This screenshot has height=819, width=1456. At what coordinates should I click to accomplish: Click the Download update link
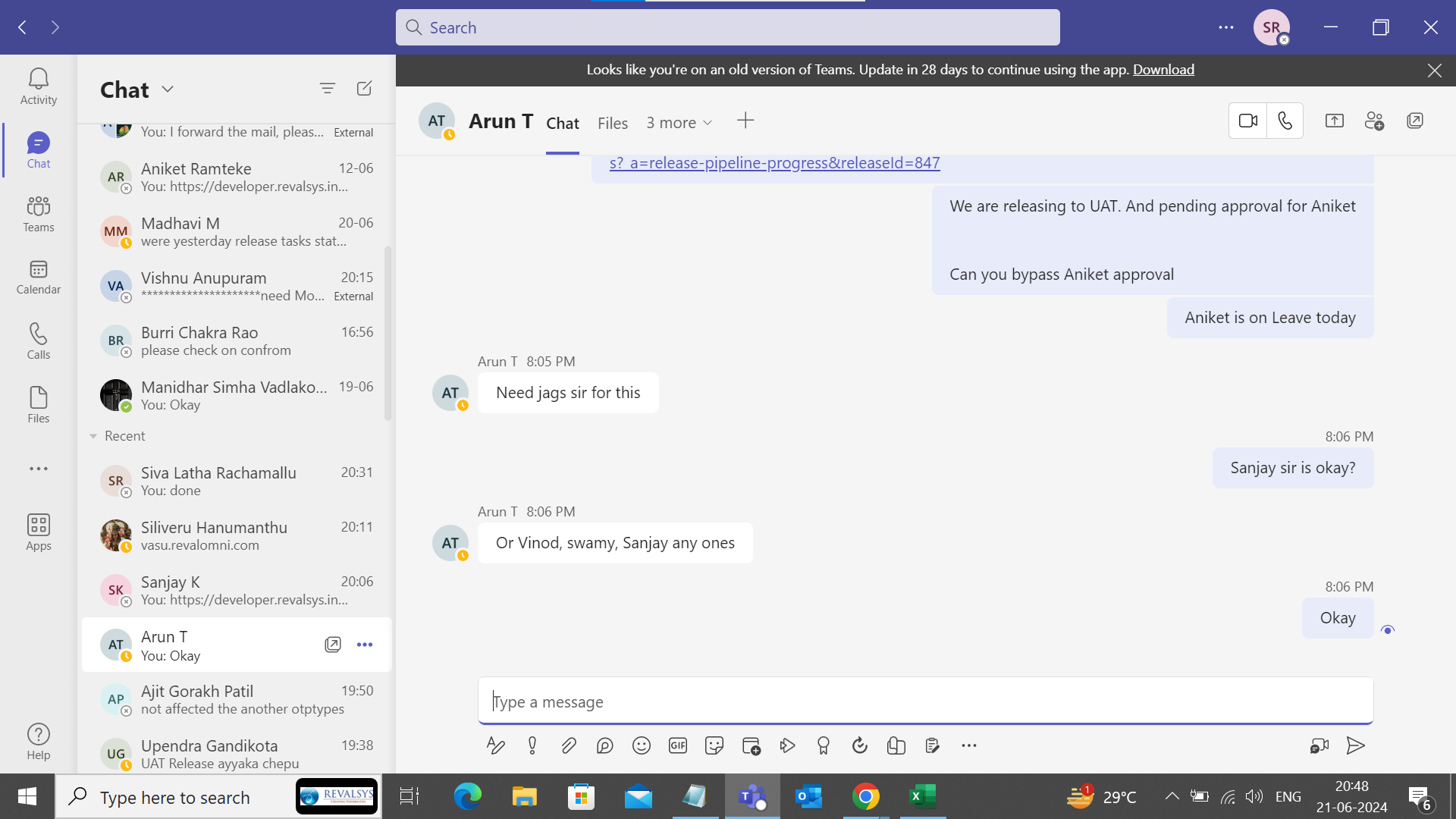(1163, 70)
